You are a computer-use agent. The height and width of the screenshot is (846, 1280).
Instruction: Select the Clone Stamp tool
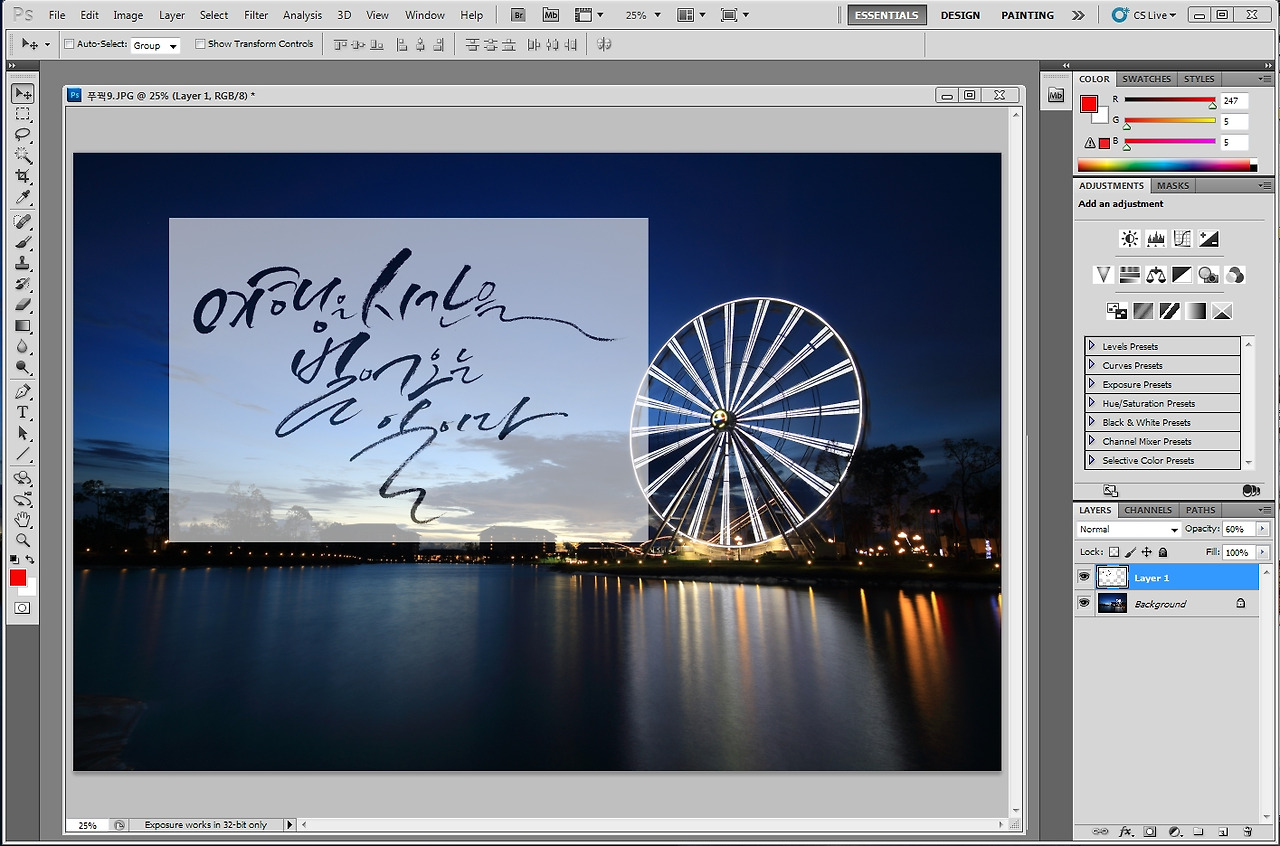pyautogui.click(x=22, y=263)
